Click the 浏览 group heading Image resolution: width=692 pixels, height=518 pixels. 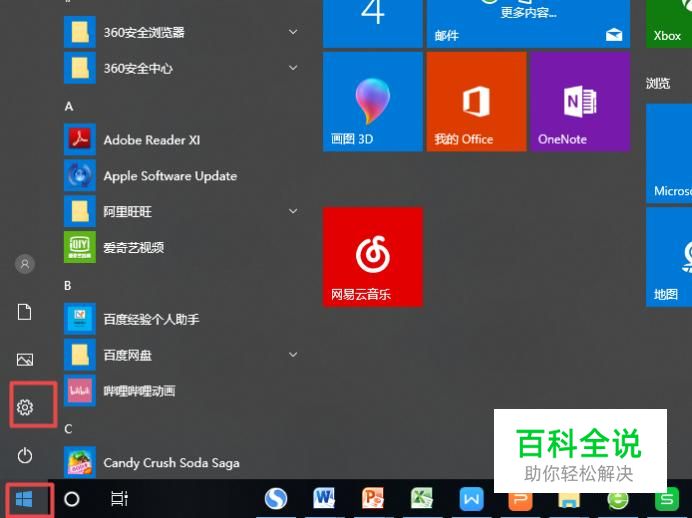click(658, 83)
